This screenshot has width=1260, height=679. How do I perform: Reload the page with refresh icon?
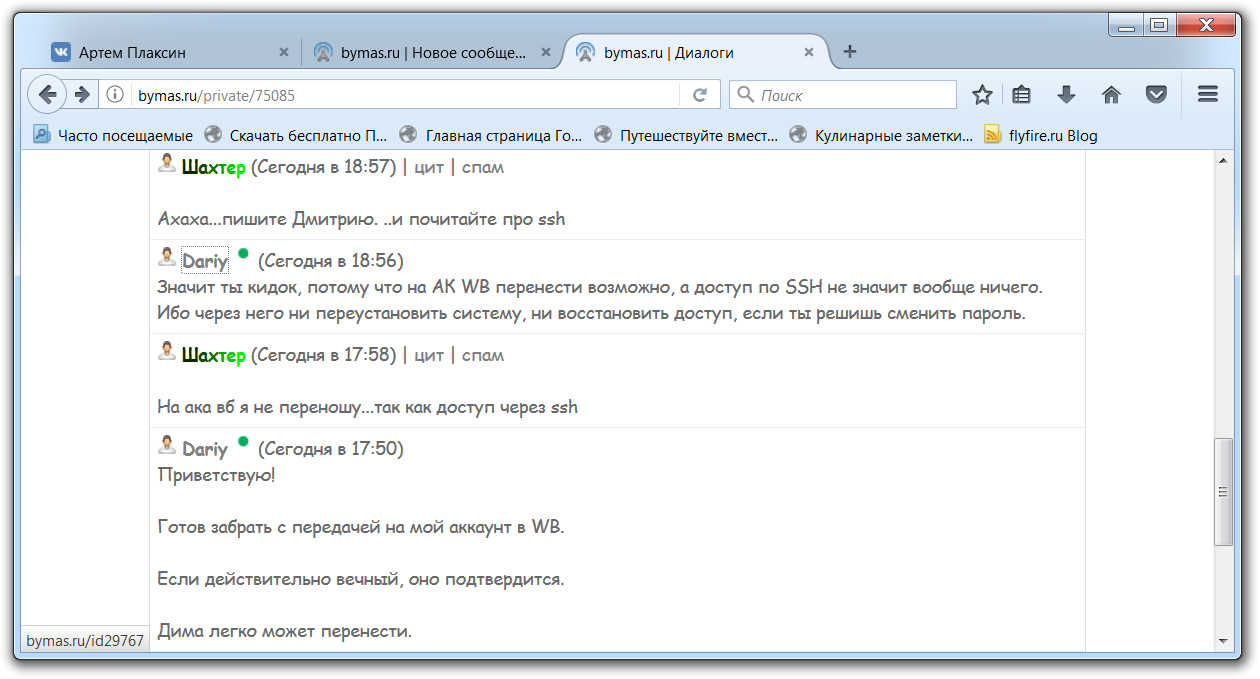(x=700, y=95)
